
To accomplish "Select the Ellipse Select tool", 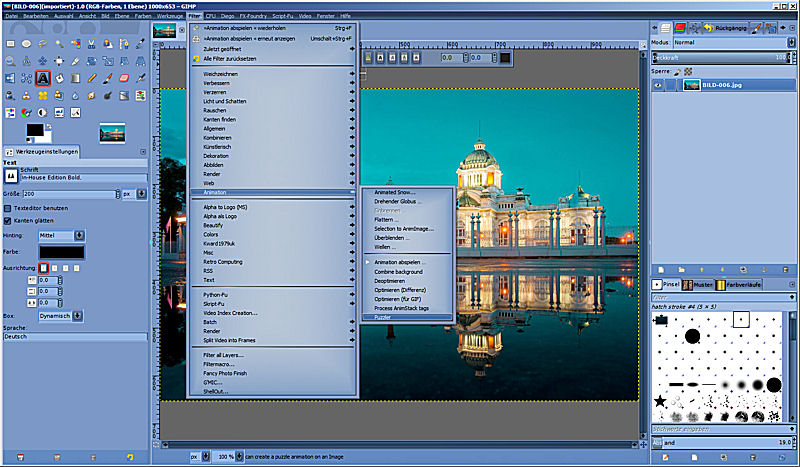I will [x=27, y=44].
